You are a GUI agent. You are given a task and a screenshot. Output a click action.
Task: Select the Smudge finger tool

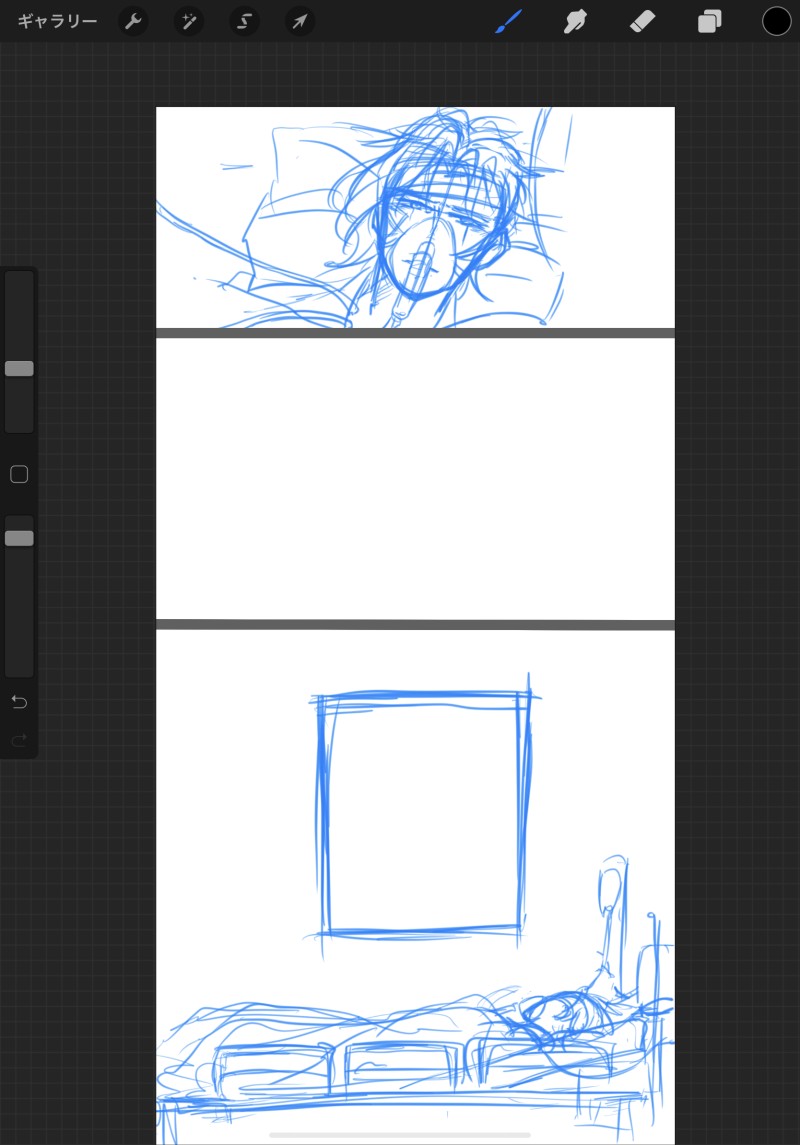(x=575, y=21)
